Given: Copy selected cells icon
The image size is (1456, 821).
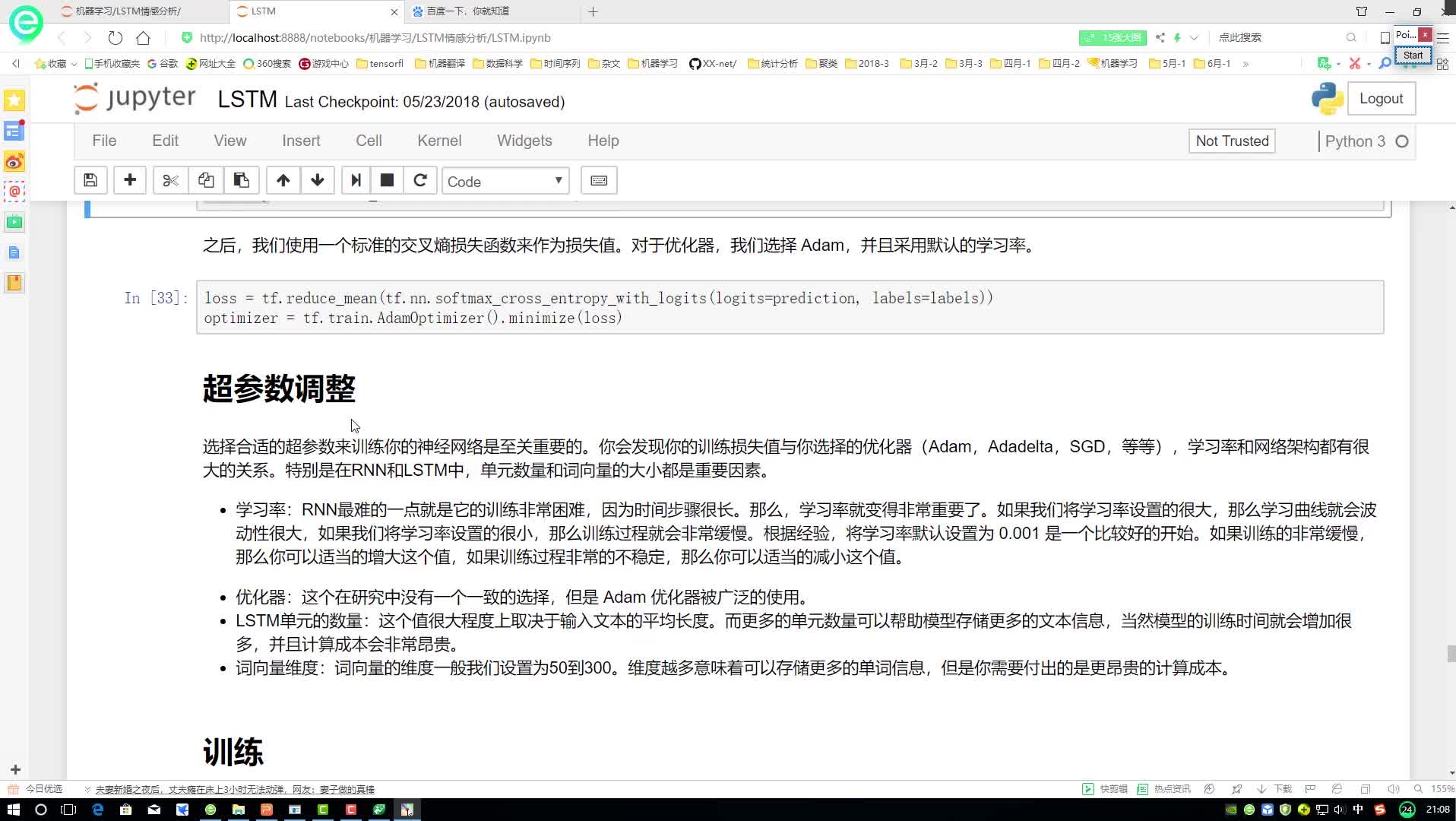Looking at the screenshot, I should pyautogui.click(x=206, y=180).
